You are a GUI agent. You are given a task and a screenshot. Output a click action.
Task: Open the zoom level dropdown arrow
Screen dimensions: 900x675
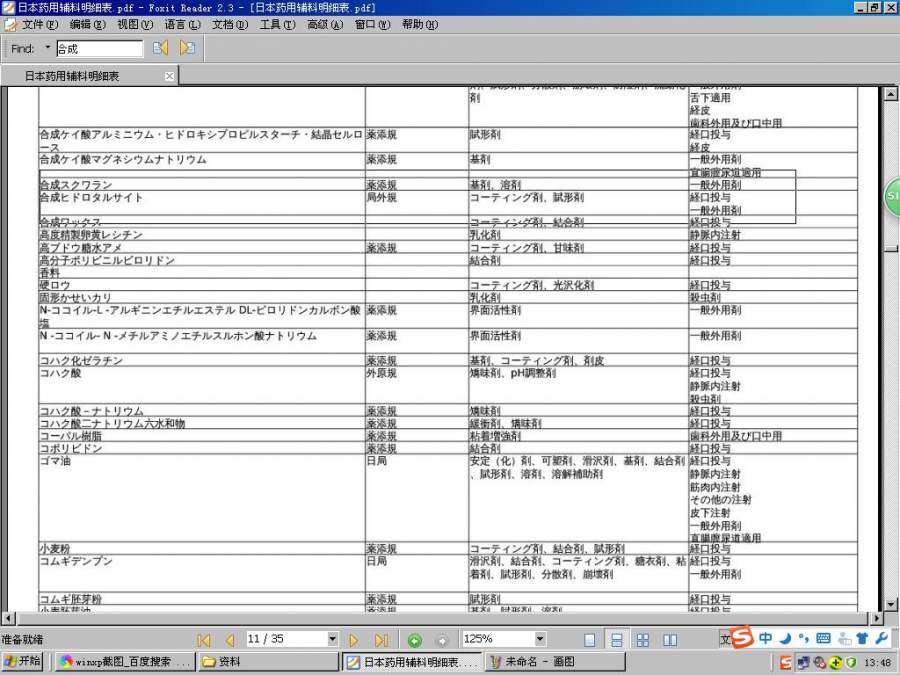pos(540,639)
